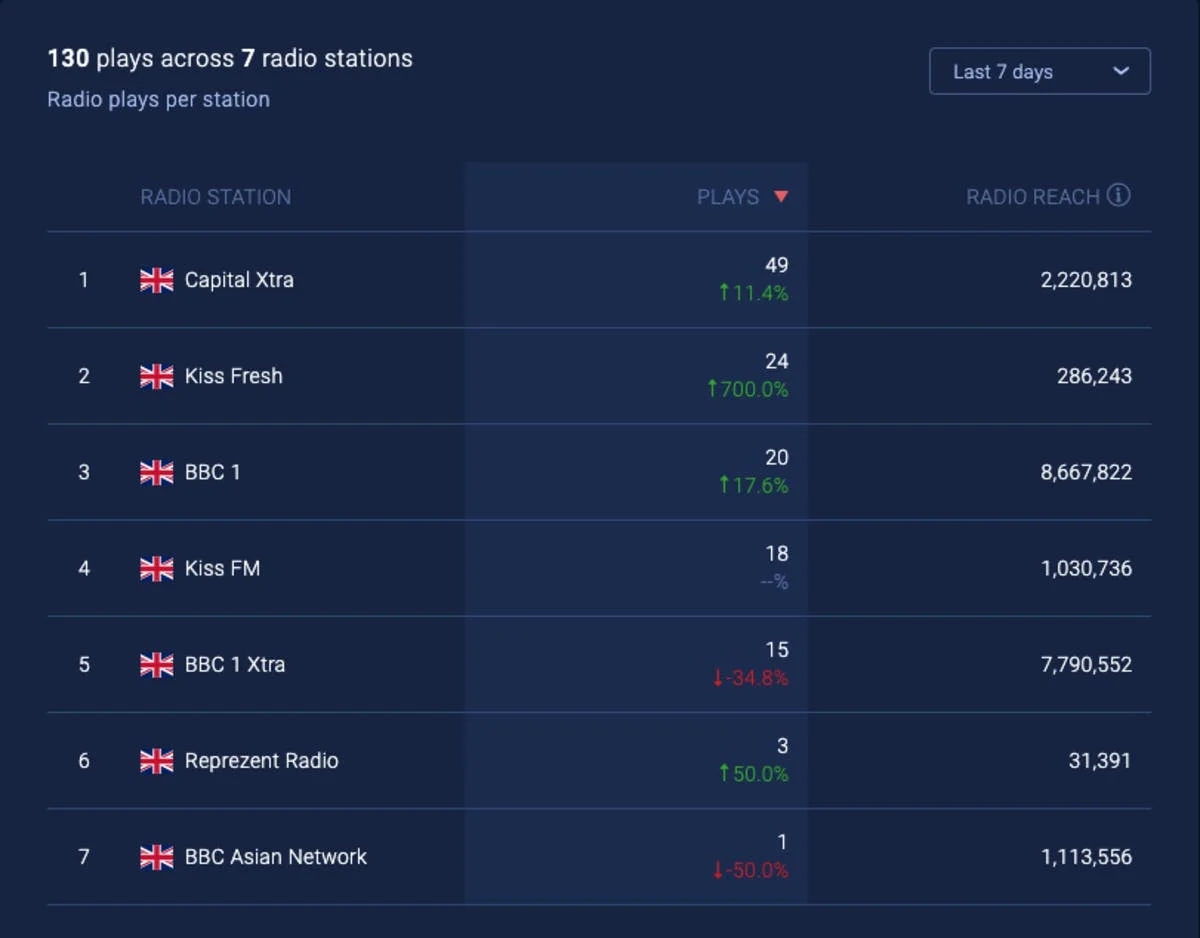
Task: Click the 700.0% increase indicator
Action: 749,390
